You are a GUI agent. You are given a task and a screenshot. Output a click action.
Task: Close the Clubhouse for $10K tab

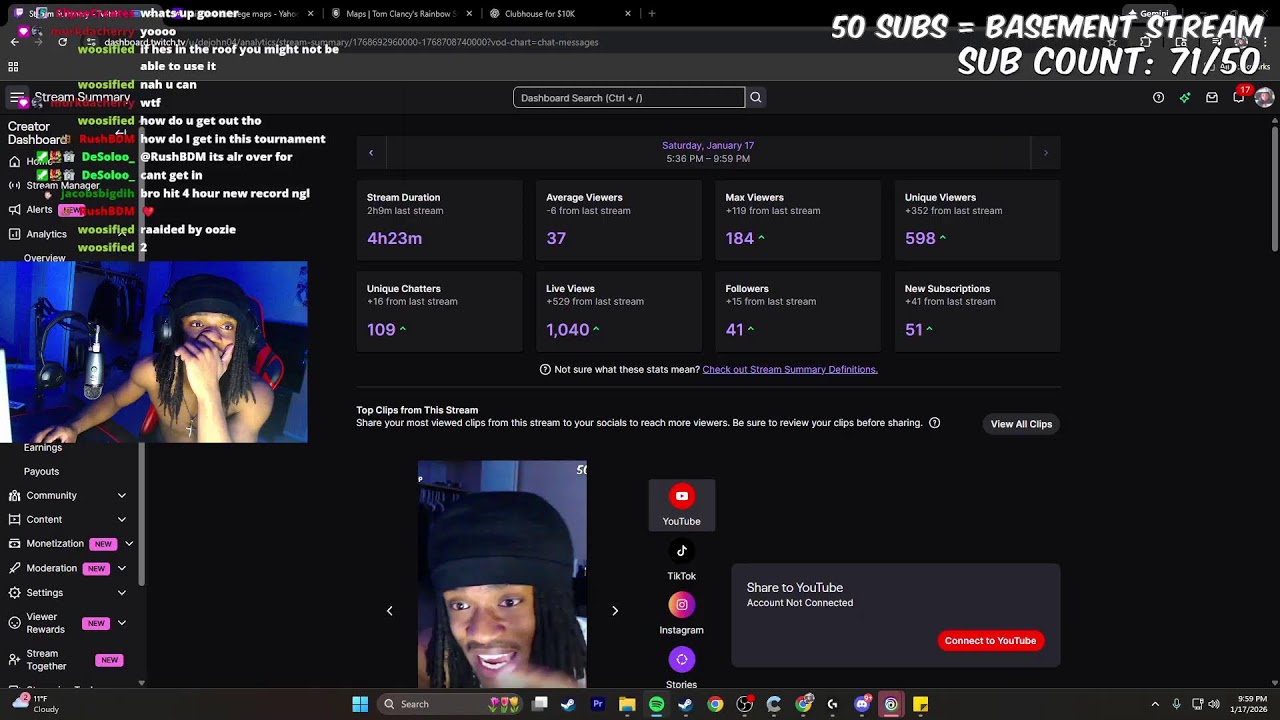click(628, 14)
